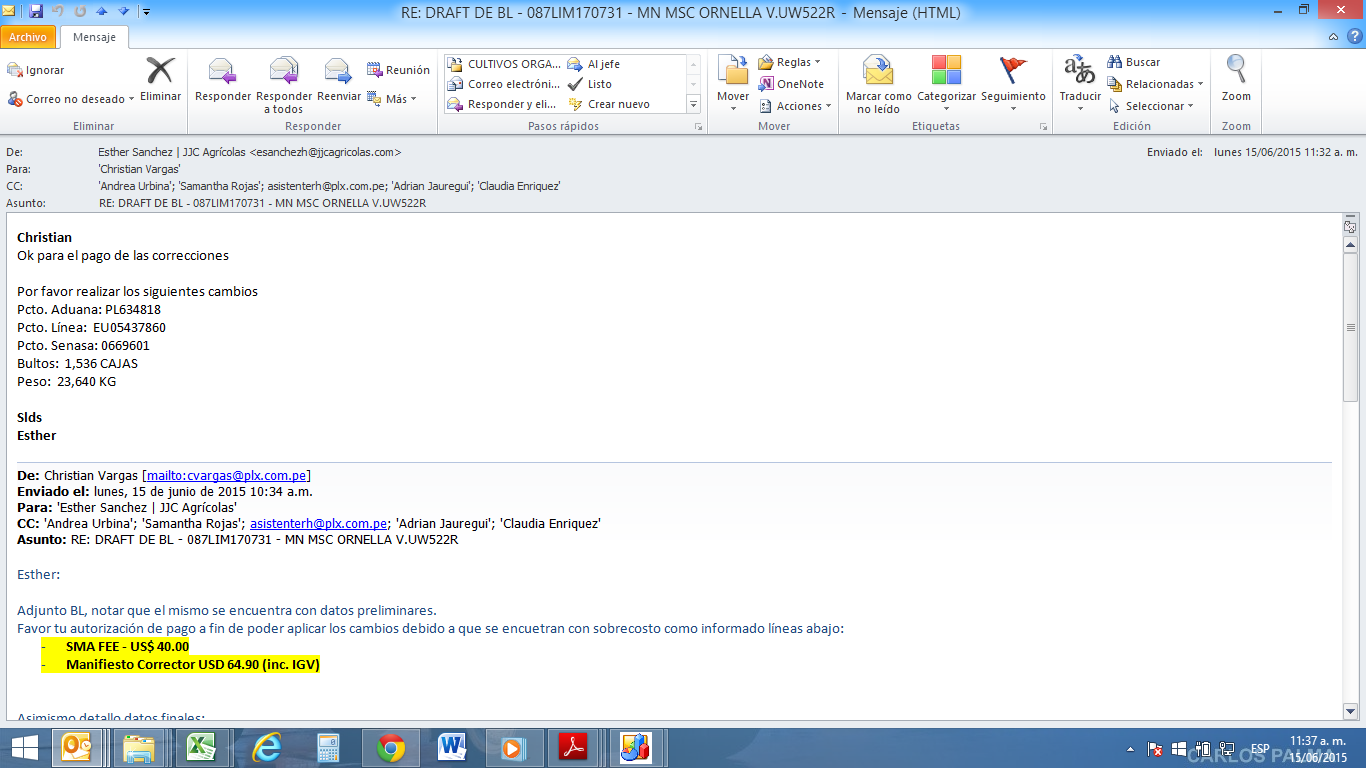This screenshot has height=768, width=1366.
Task: Open Google Chrome from the taskbar
Action: tap(390, 748)
